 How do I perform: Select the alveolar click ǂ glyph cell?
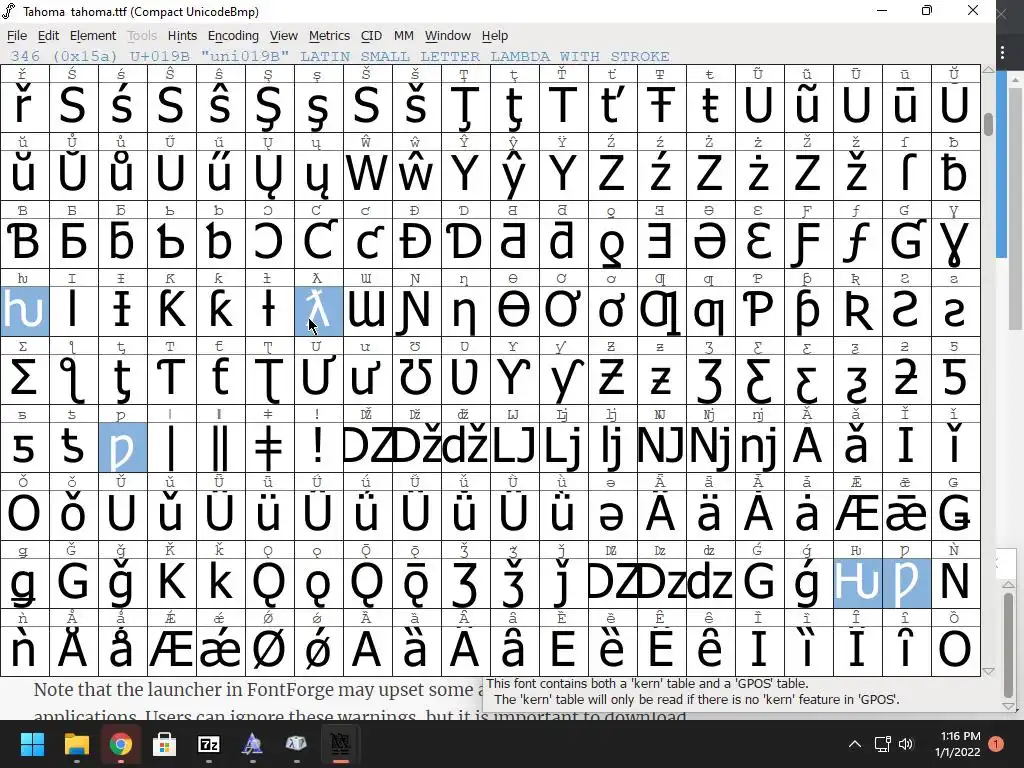coord(270,447)
